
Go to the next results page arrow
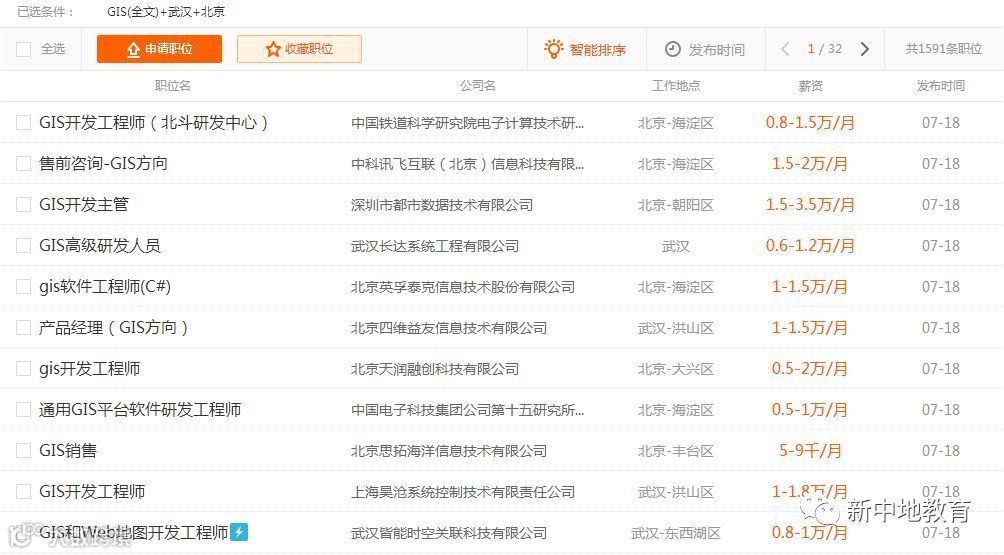[864, 49]
